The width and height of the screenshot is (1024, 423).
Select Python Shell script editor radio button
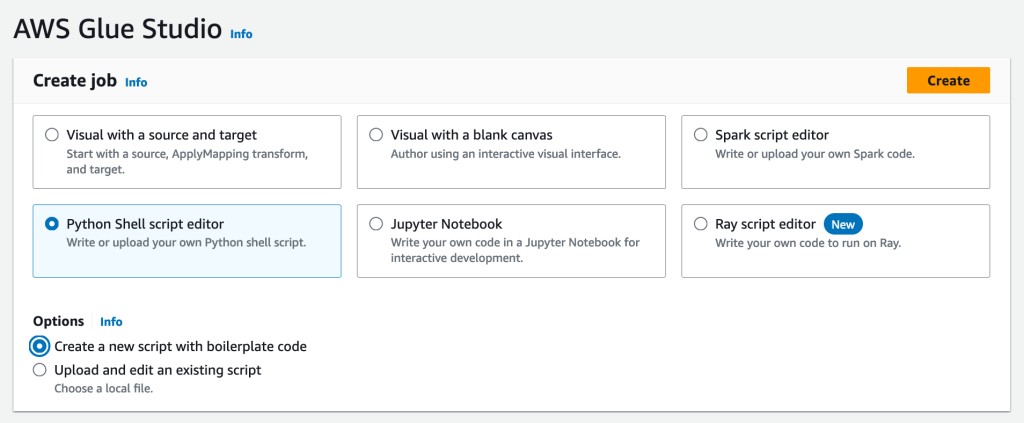tap(52, 224)
